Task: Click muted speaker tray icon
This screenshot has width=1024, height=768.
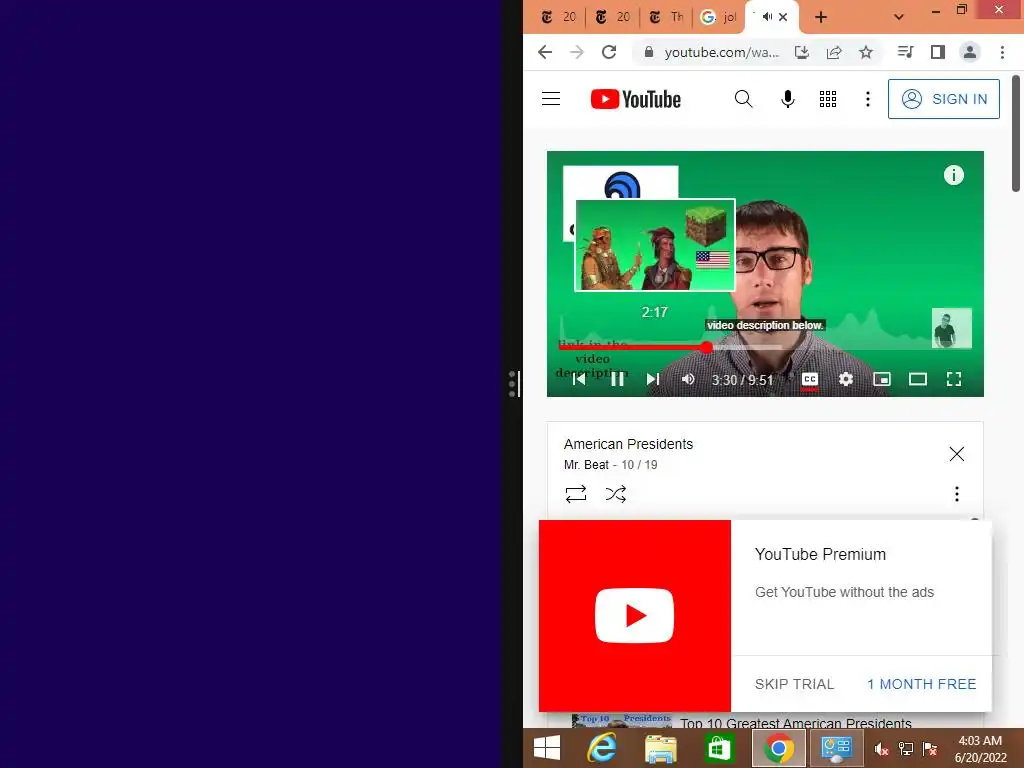Action: (881, 750)
